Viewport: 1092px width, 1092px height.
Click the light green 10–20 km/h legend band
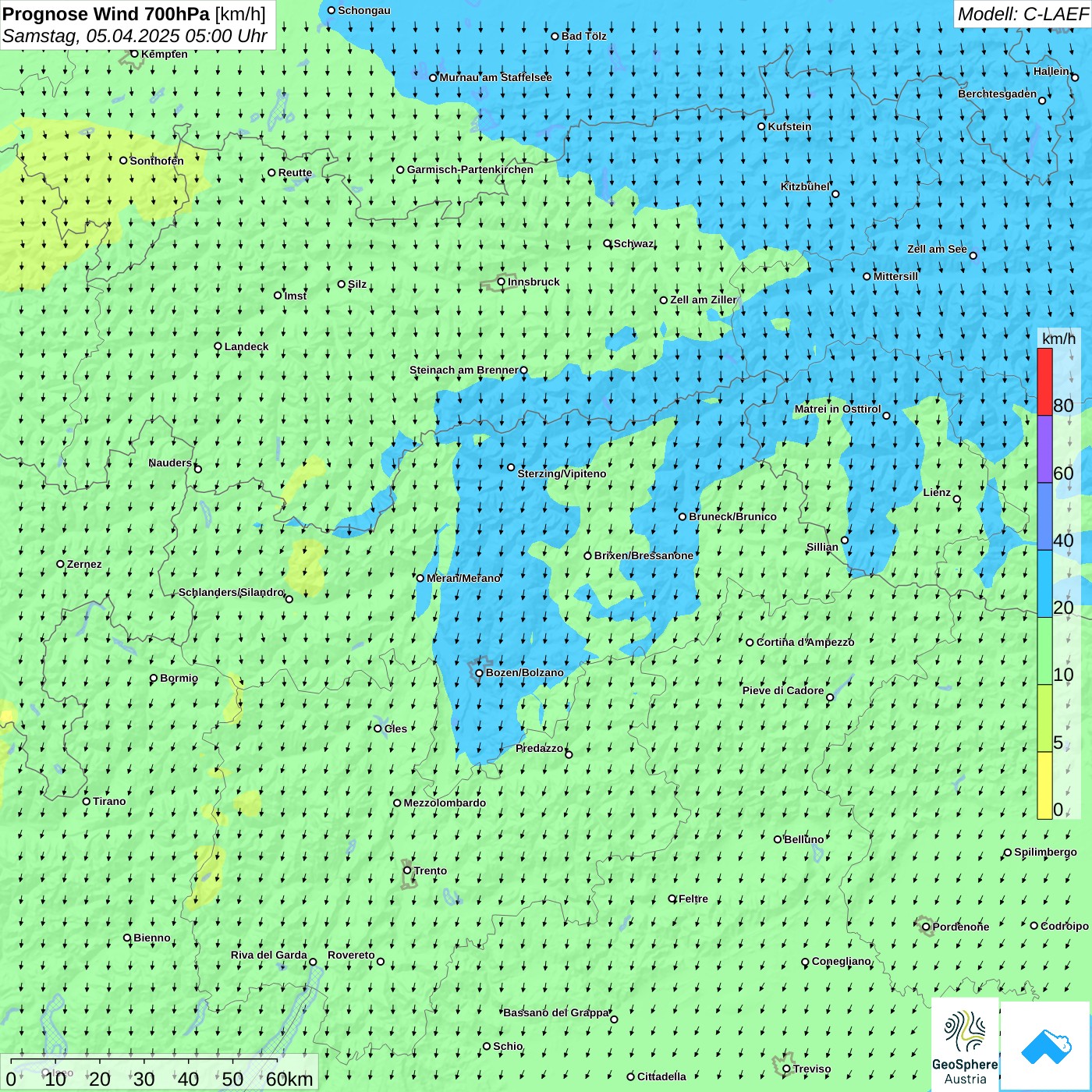(x=1044, y=651)
